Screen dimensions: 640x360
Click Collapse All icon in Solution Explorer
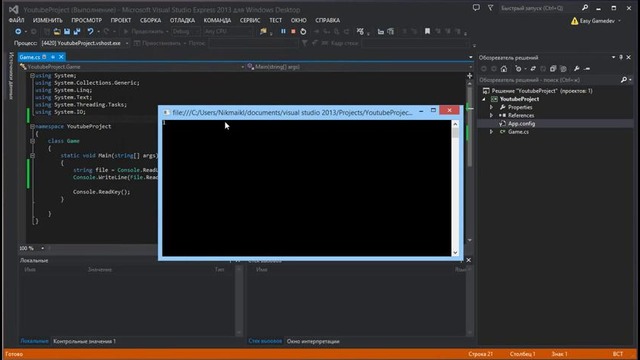[553, 69]
